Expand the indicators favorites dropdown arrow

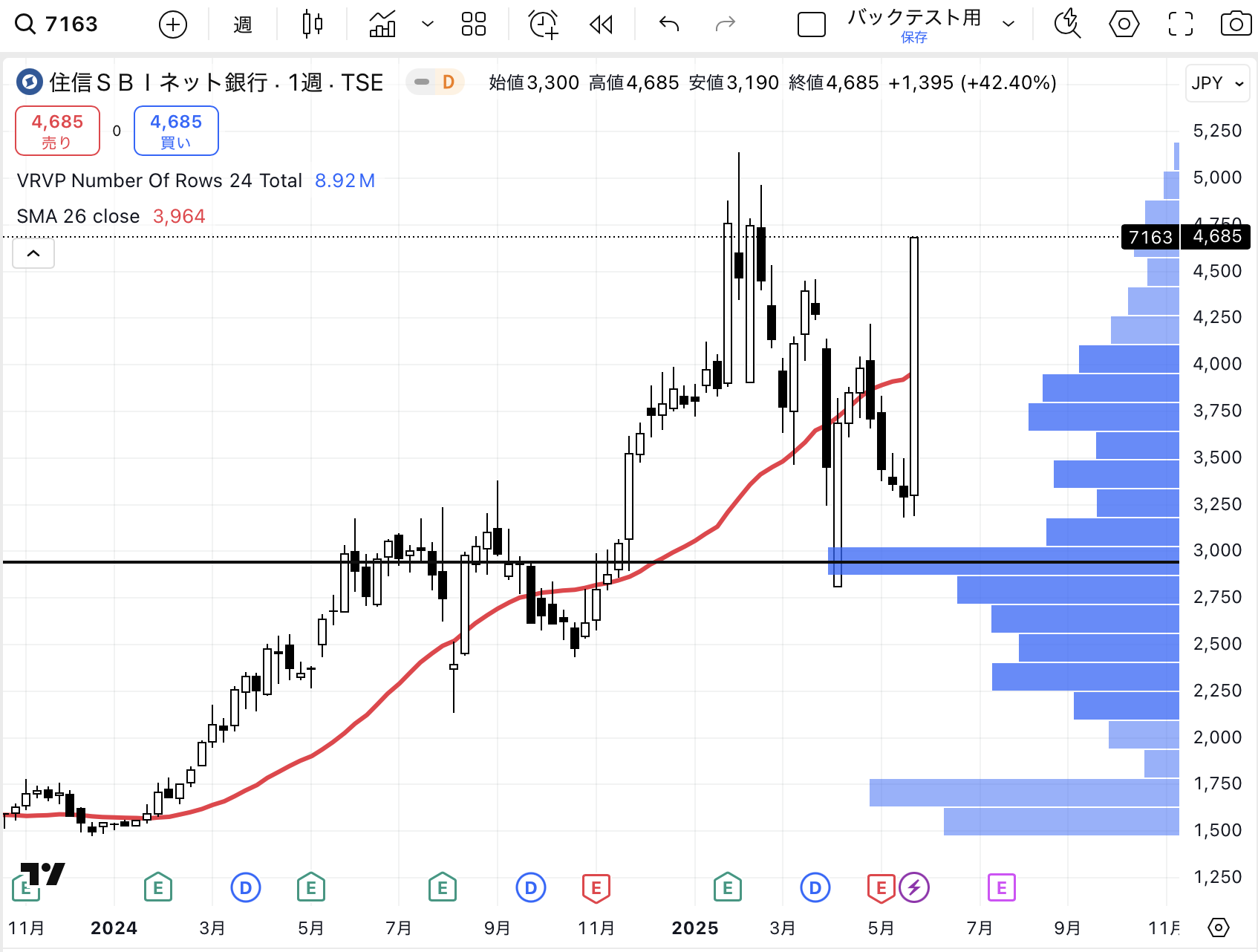click(428, 25)
